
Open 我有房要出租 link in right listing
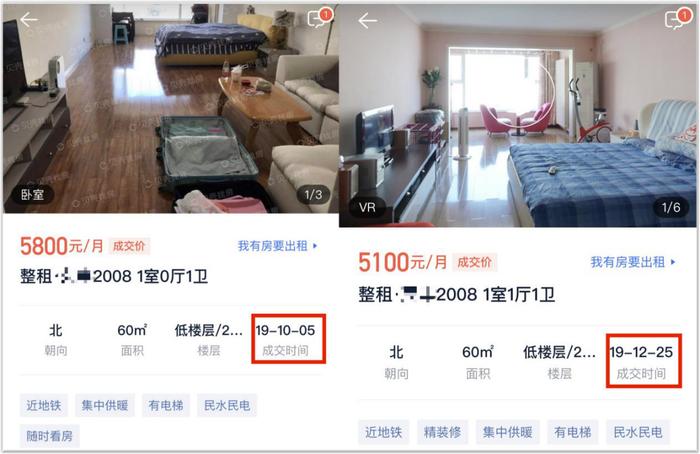click(633, 262)
